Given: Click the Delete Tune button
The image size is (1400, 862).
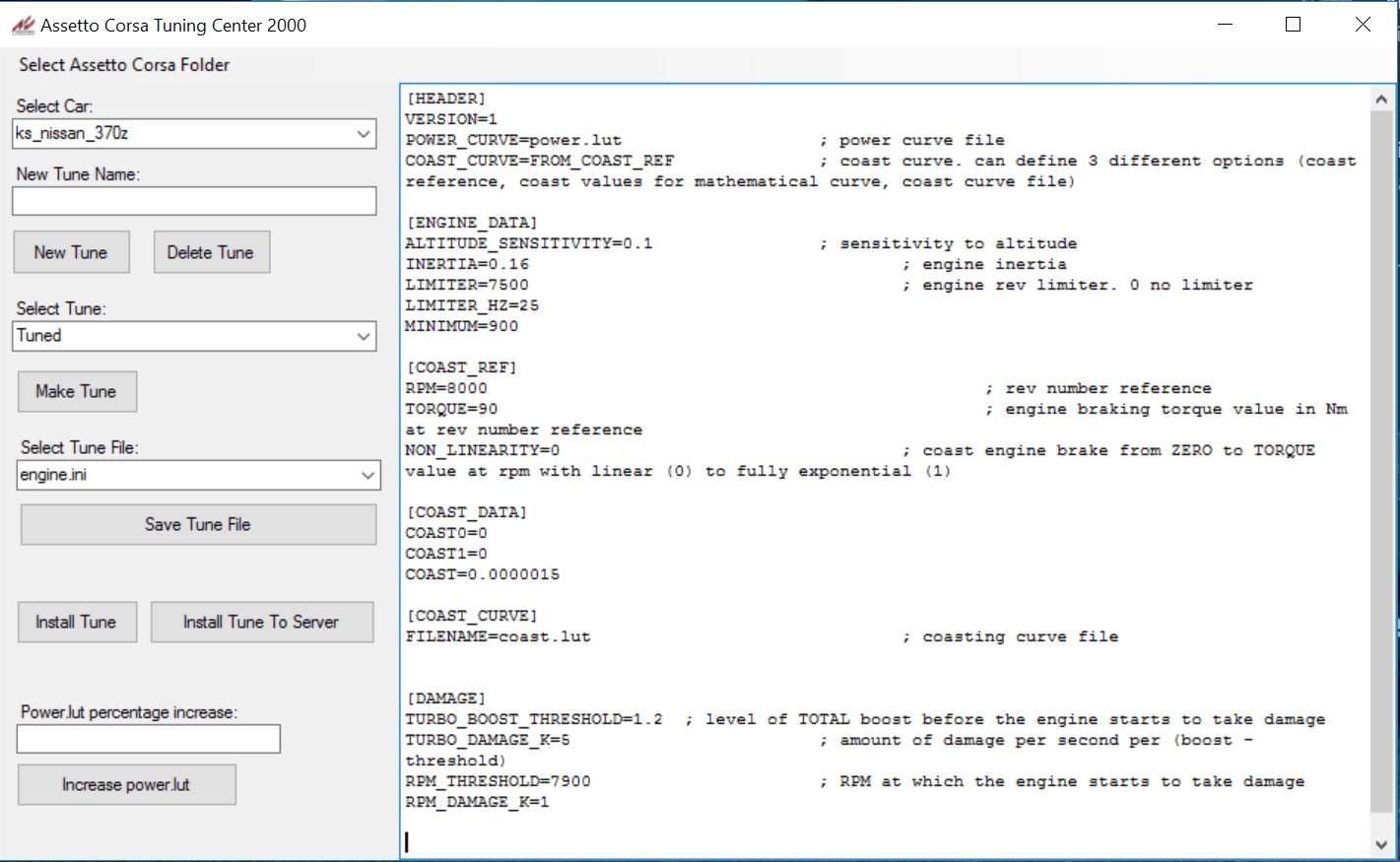Looking at the screenshot, I should [x=212, y=252].
